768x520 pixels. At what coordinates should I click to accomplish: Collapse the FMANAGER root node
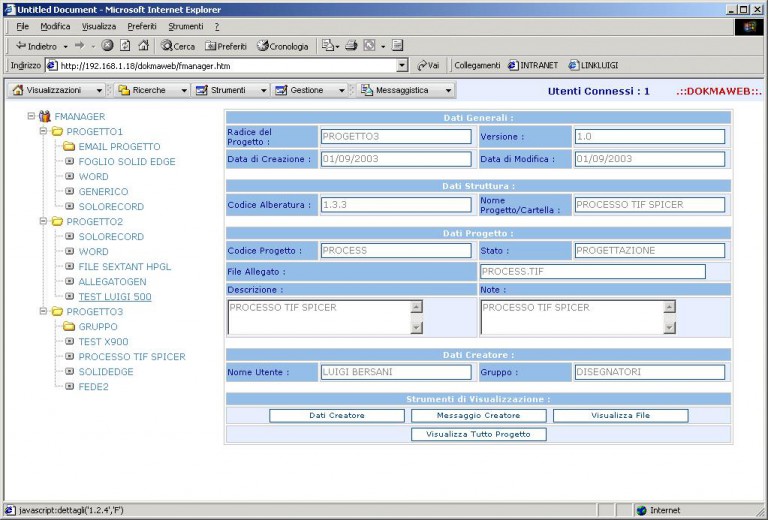[x=31, y=116]
